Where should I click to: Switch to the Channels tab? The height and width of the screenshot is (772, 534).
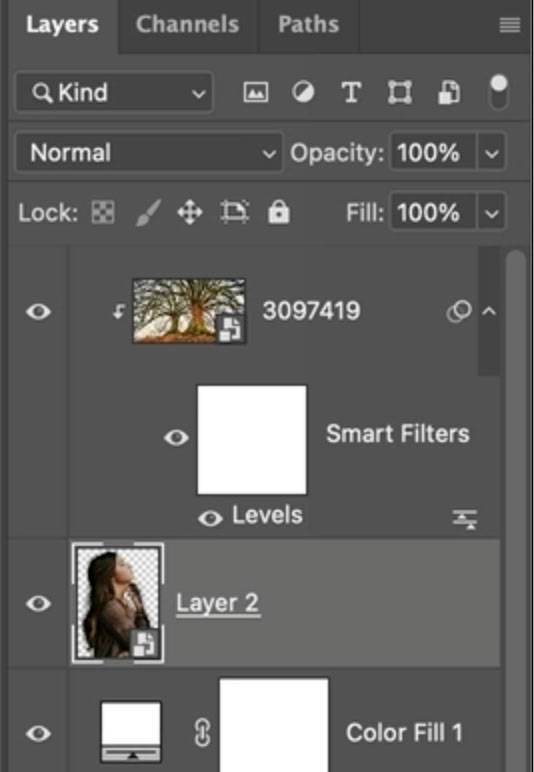coord(188,24)
